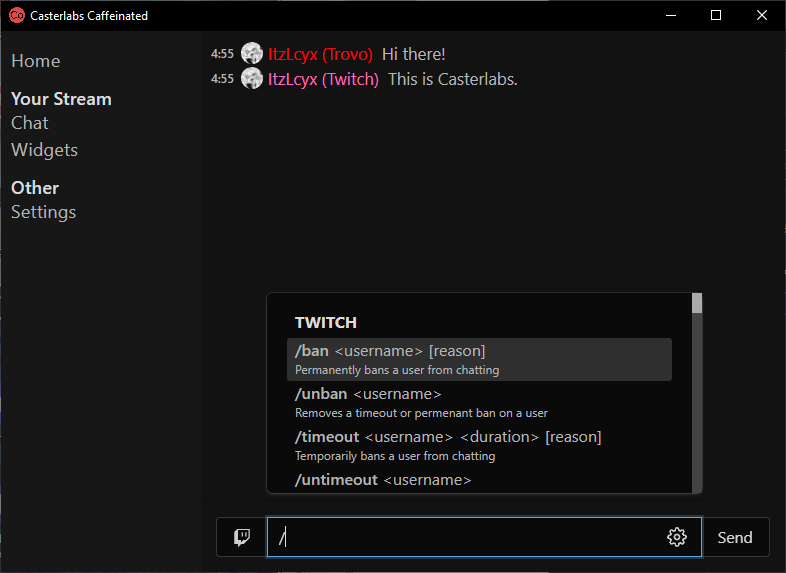The width and height of the screenshot is (786, 573).
Task: Maximize the Casterlabs window
Action: pos(716,16)
